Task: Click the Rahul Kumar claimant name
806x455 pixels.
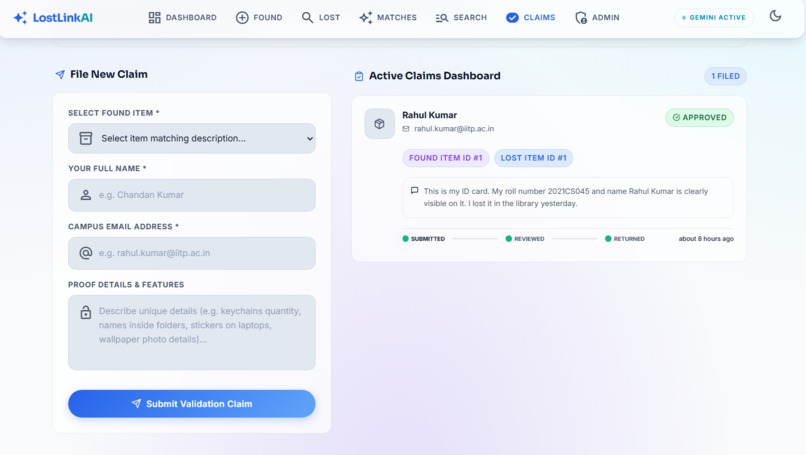Action: tap(429, 115)
